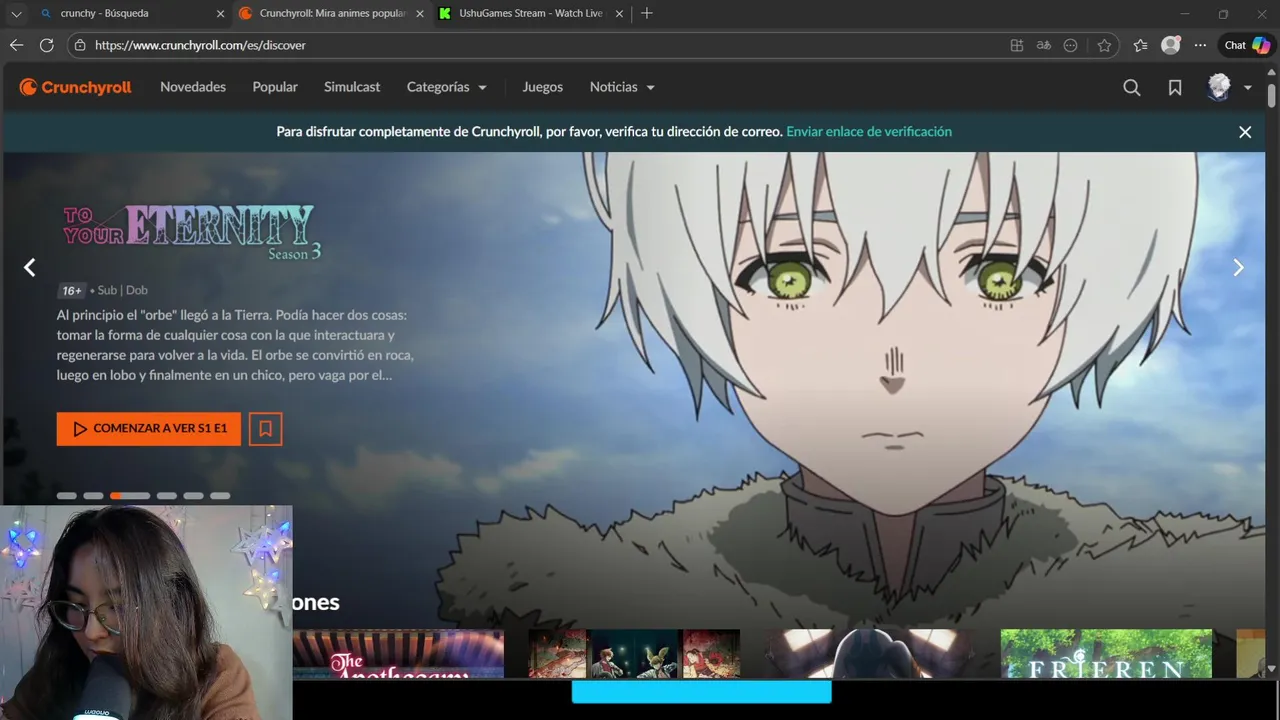
Task: Click the translate page icon
Action: tap(1044, 45)
